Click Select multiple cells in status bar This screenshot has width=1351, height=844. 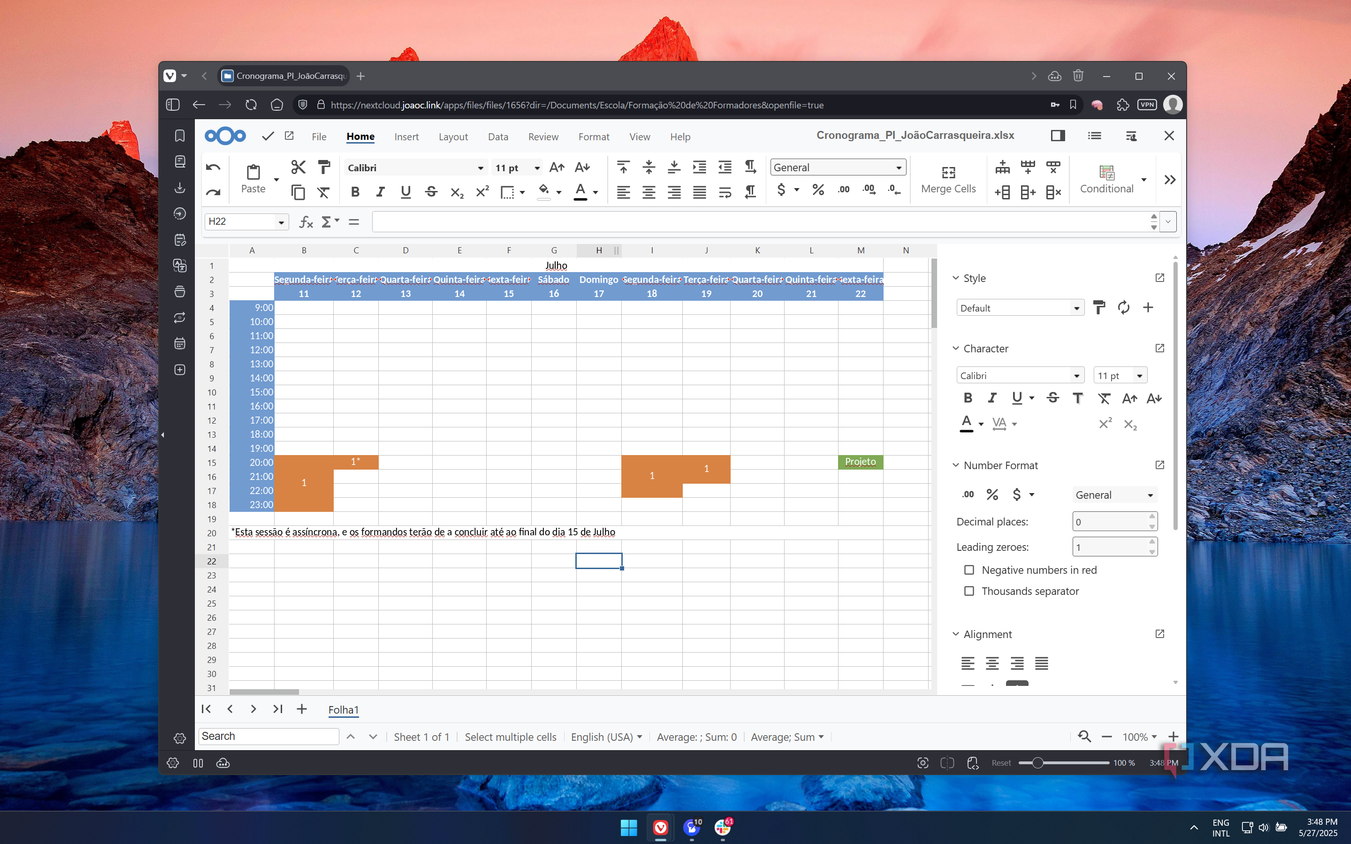(511, 737)
